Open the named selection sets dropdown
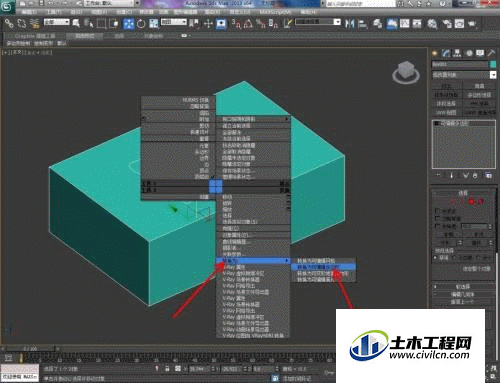Image resolution: width=500 pixels, height=383 pixels. coord(318,22)
